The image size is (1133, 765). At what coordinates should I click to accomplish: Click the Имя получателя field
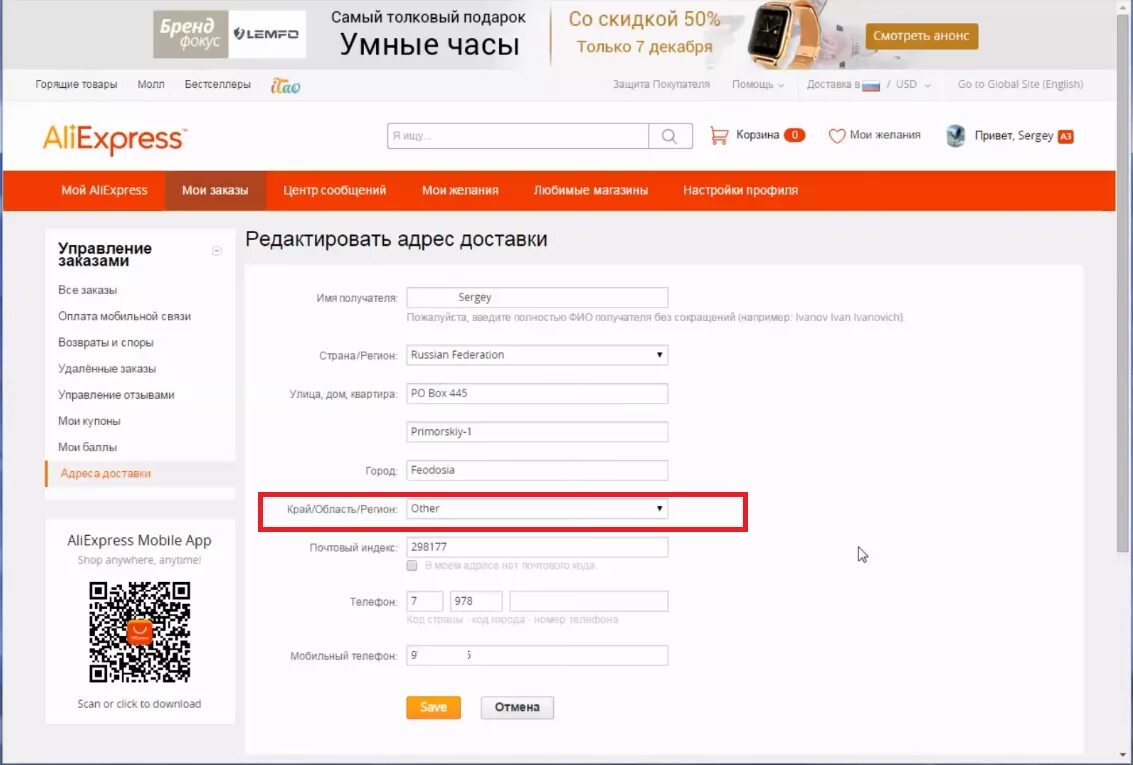point(537,297)
